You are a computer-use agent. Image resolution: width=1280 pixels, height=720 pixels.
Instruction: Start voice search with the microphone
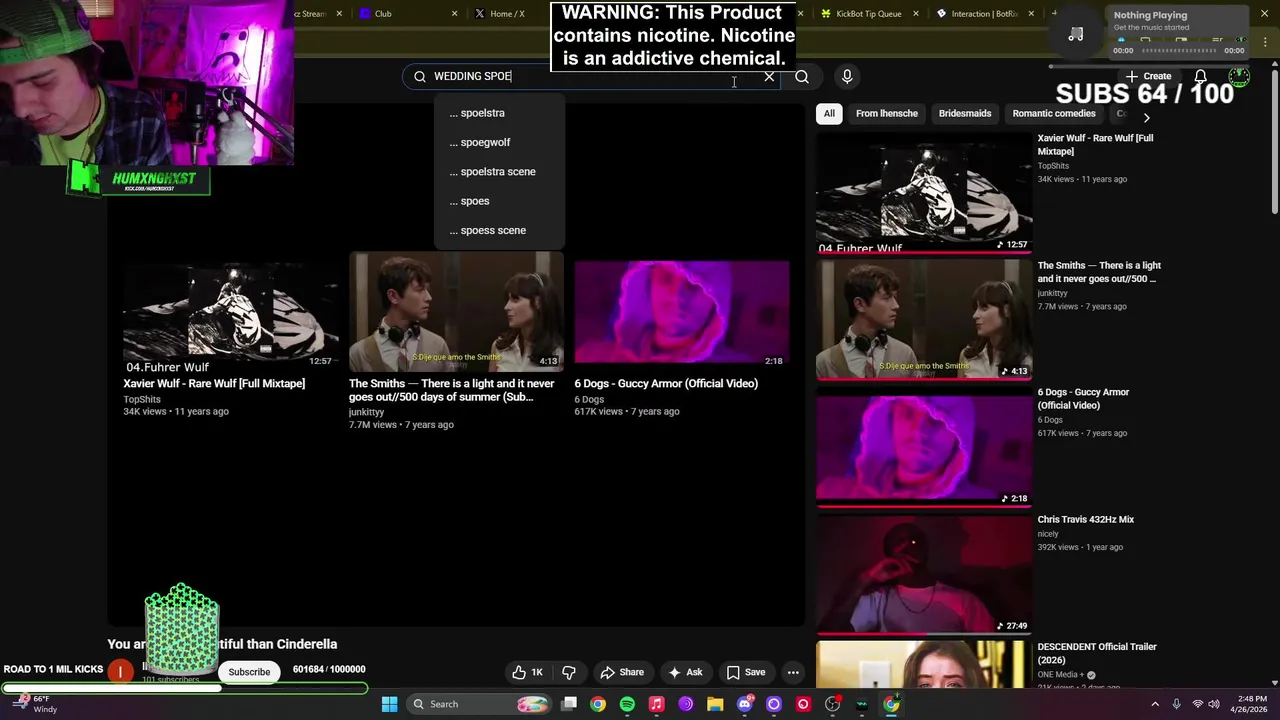847,77
